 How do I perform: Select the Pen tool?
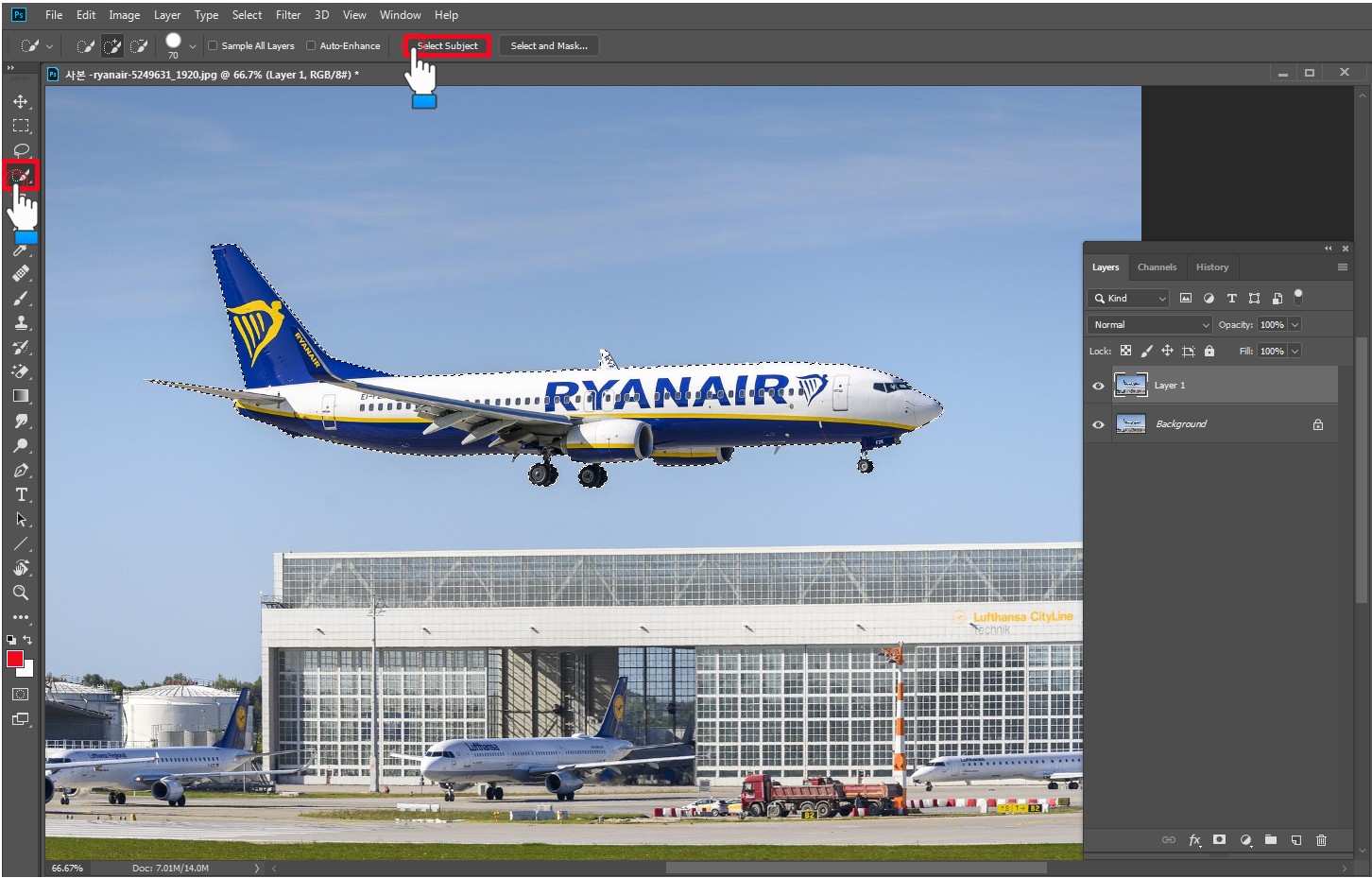(x=21, y=470)
